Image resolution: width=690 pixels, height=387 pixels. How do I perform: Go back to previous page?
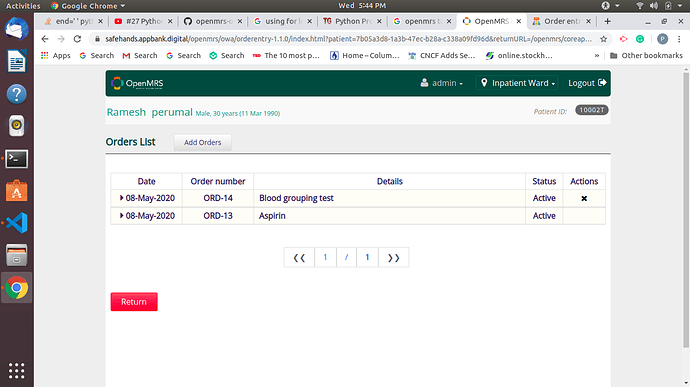pos(45,39)
